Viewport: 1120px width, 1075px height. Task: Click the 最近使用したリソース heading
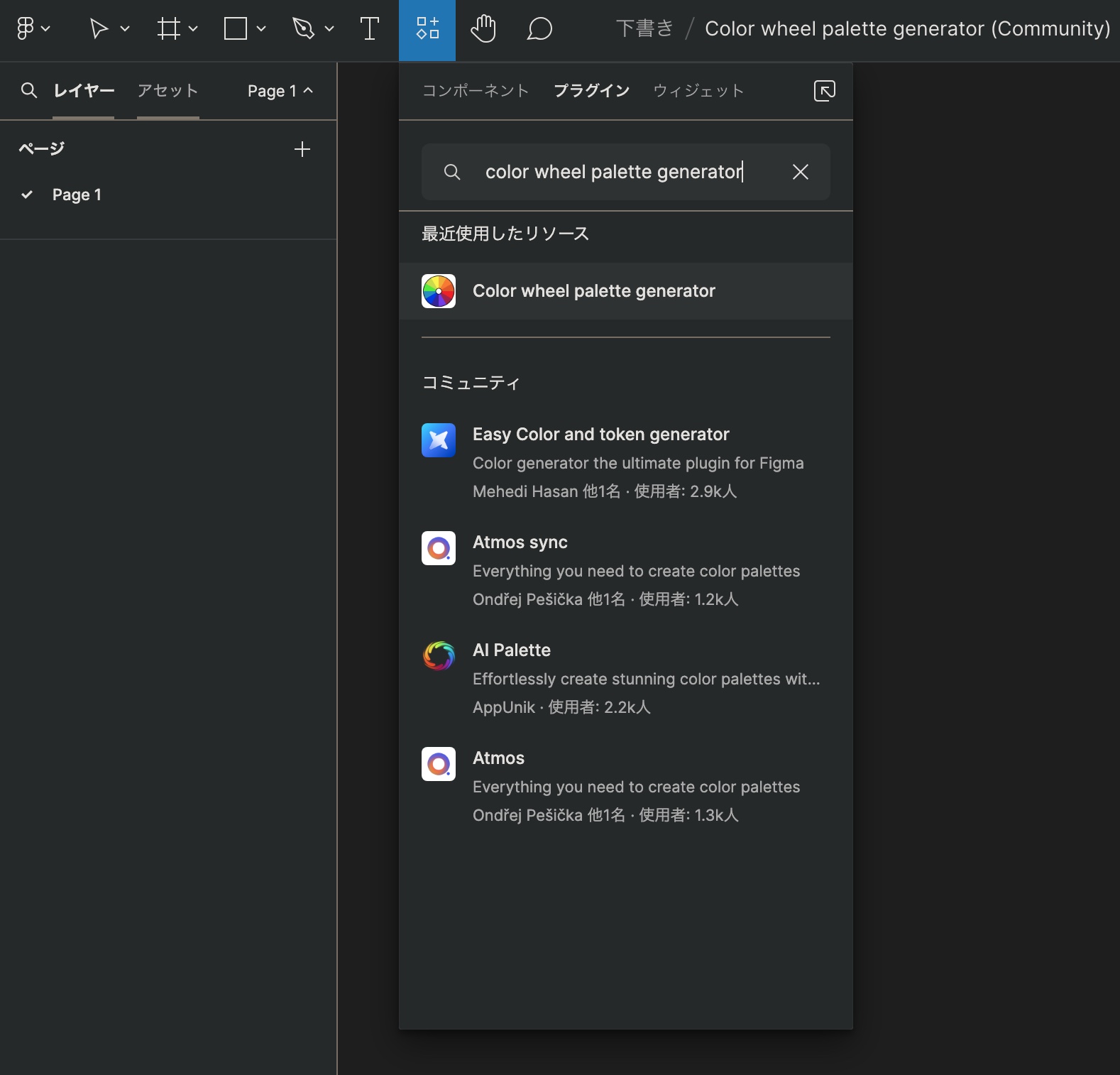coord(505,234)
